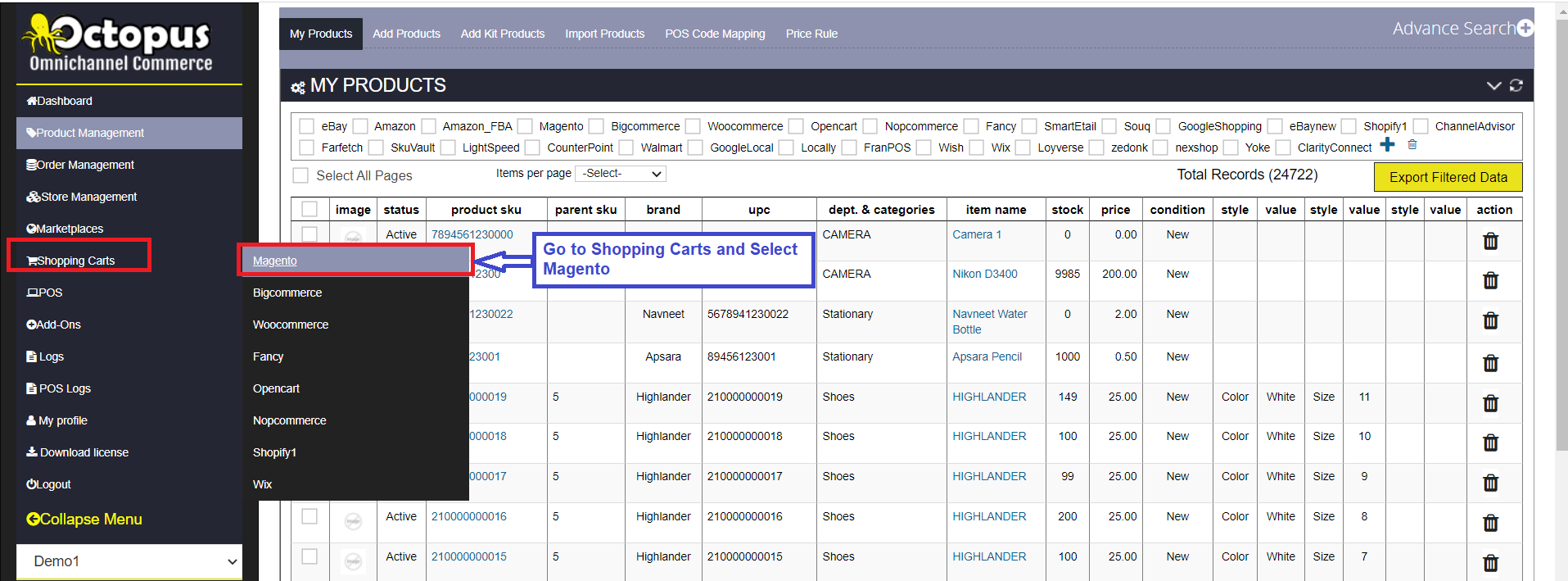Select Woocommerce from submenu
This screenshot has height=581, width=1568.
tap(355, 325)
